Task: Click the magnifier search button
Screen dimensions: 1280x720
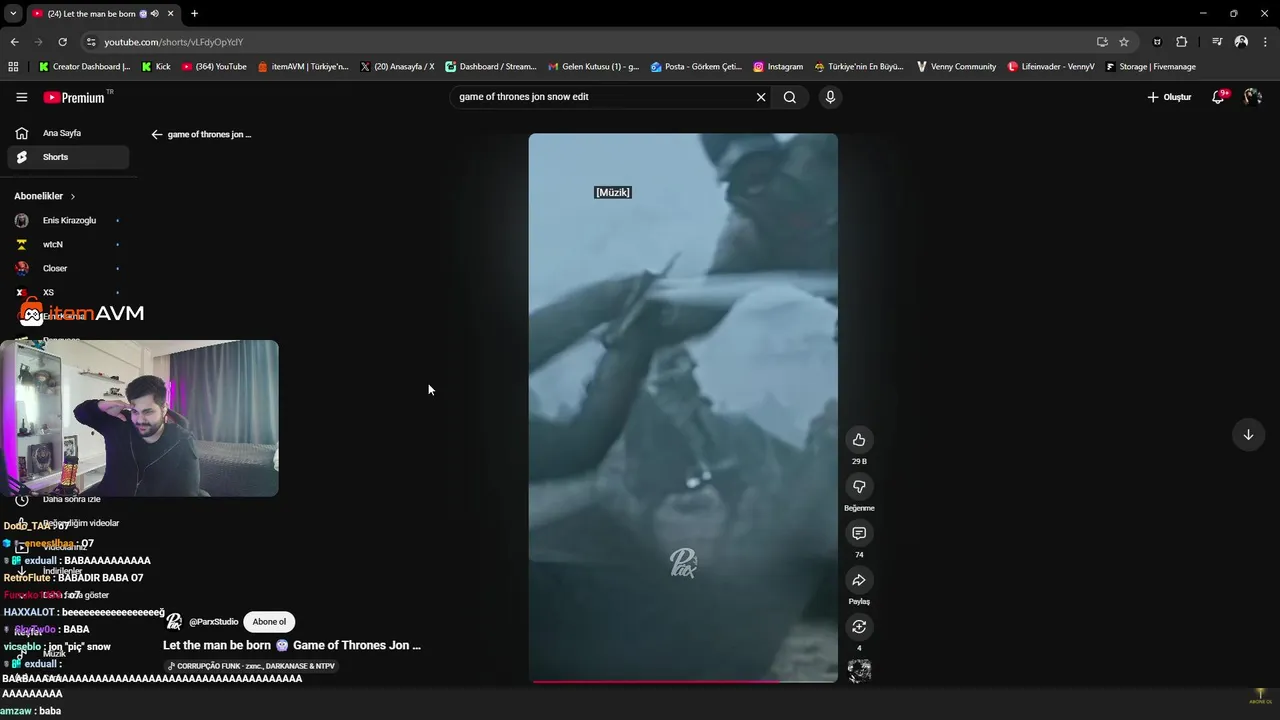Action: [x=790, y=97]
